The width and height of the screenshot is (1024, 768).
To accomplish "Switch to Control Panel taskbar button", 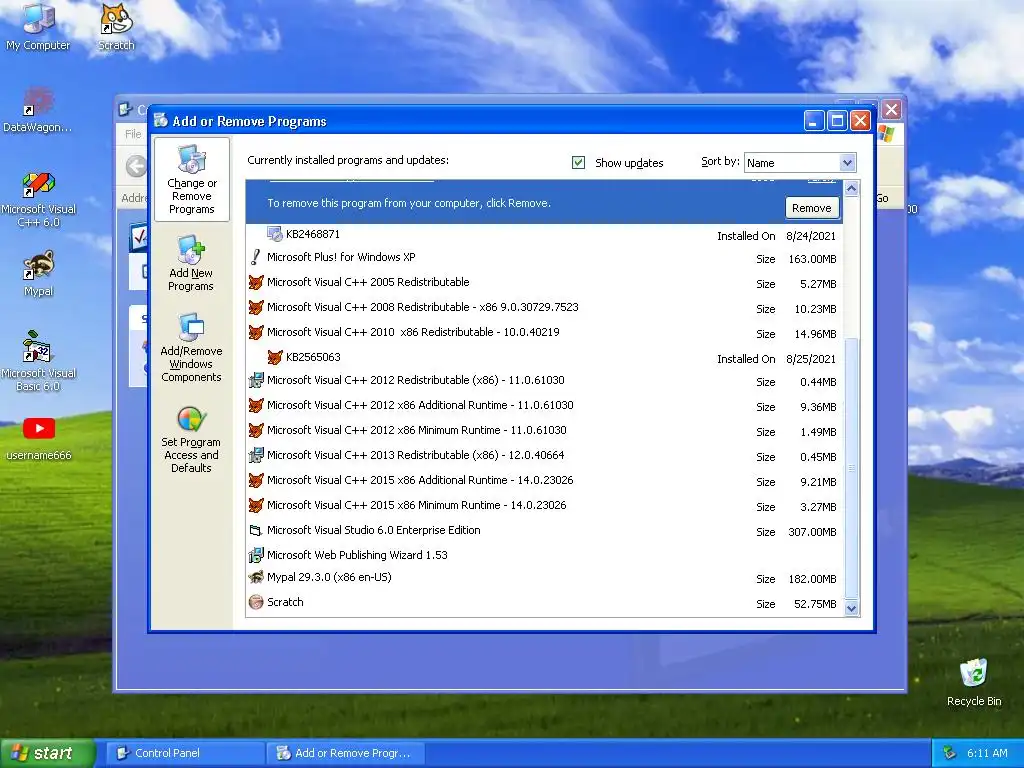I will (x=185, y=753).
